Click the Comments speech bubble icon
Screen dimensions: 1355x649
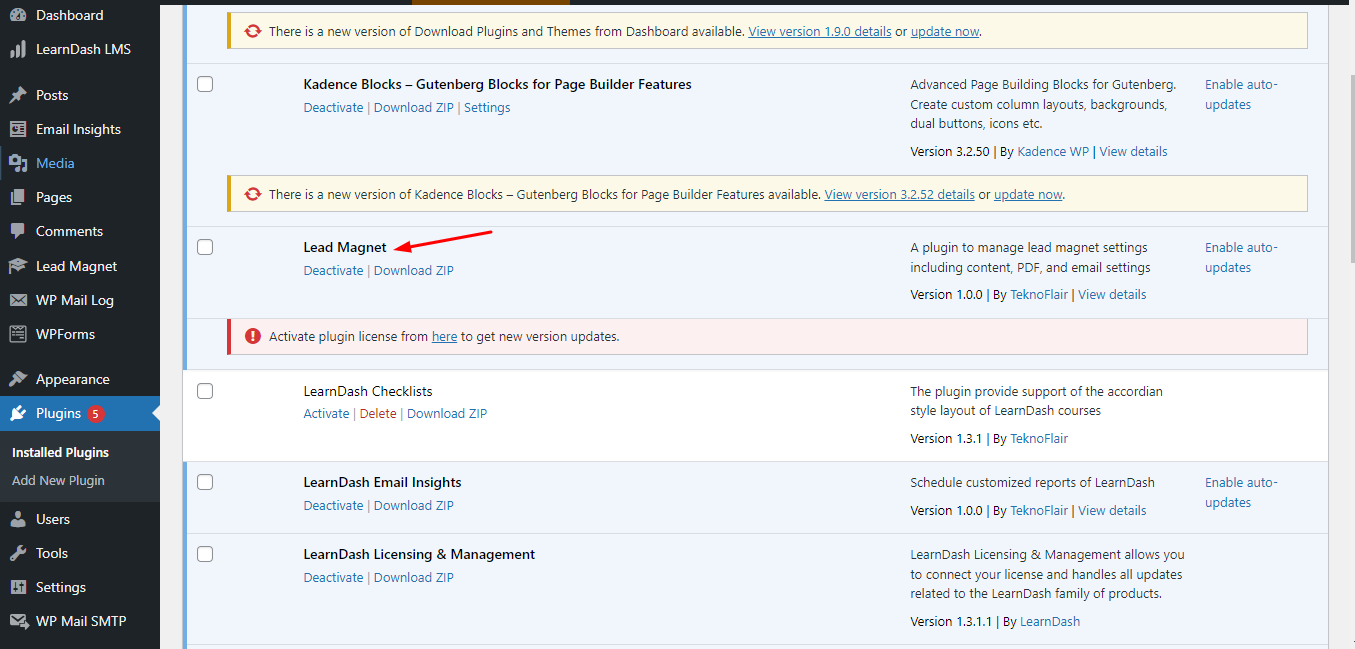18,231
